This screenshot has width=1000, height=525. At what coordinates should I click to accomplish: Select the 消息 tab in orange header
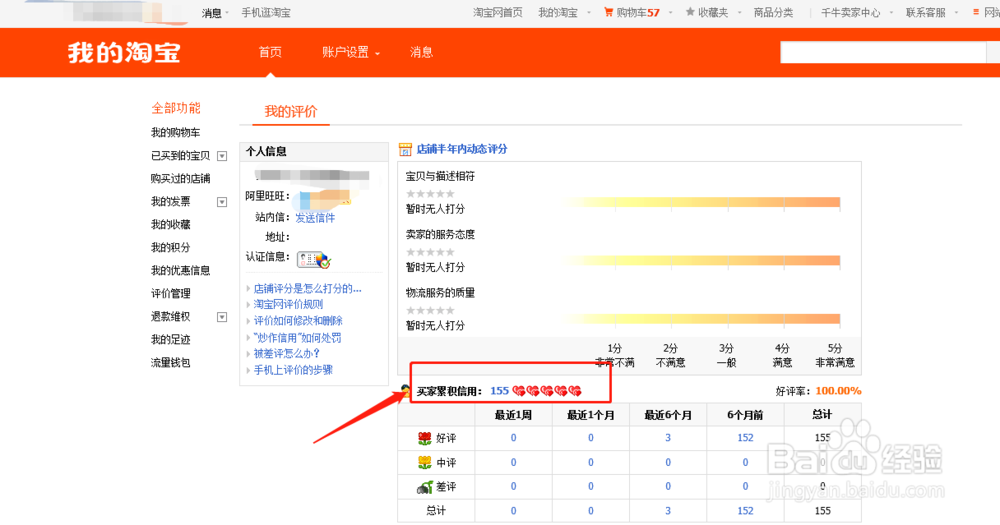click(x=421, y=52)
